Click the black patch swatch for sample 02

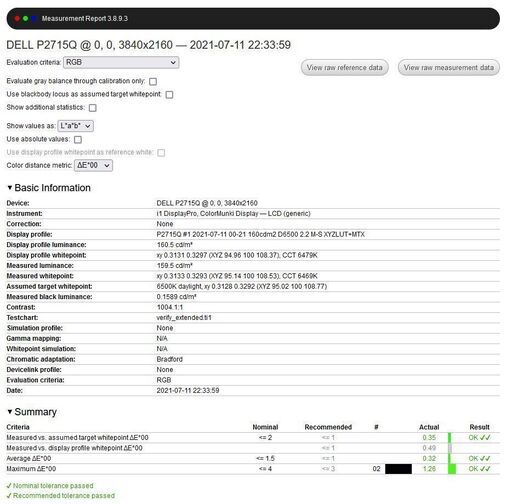pyautogui.click(x=398, y=469)
